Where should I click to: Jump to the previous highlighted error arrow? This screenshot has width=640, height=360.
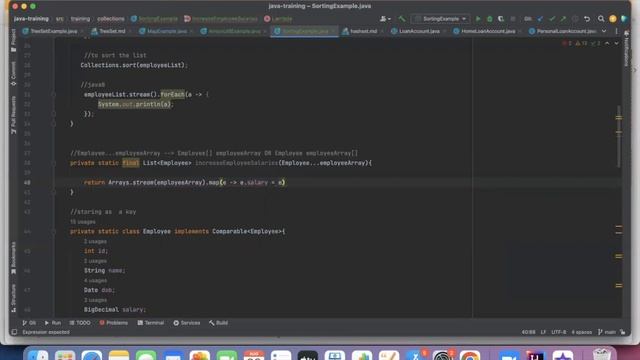coord(607,43)
